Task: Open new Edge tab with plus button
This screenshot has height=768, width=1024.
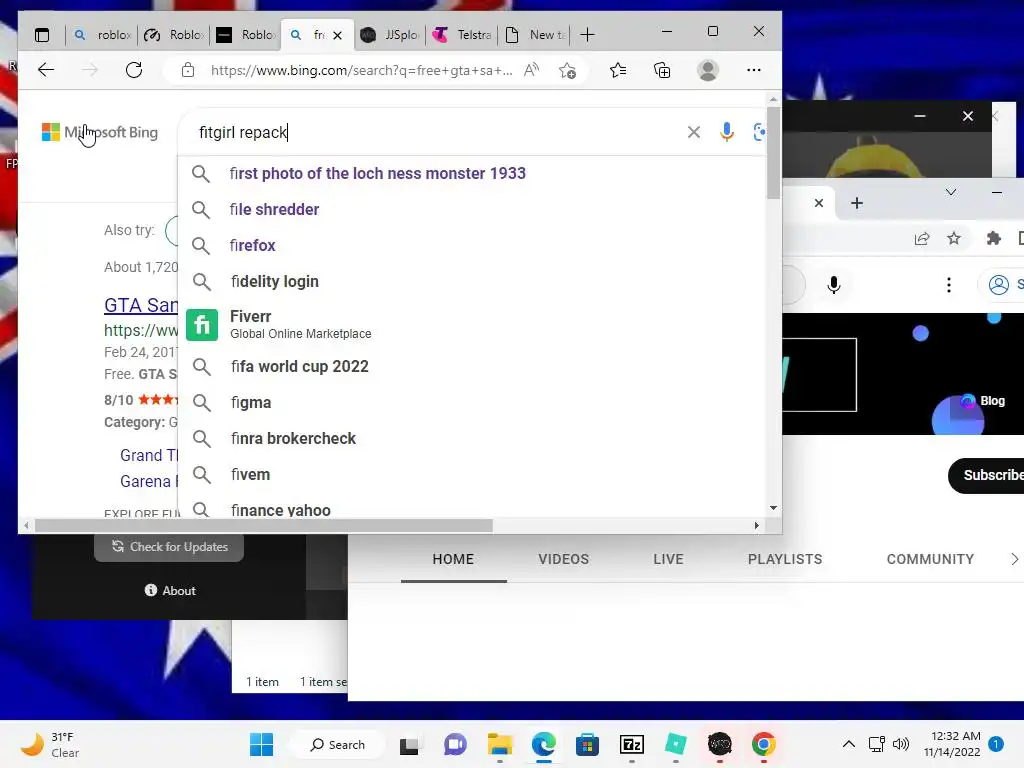Action: (587, 35)
